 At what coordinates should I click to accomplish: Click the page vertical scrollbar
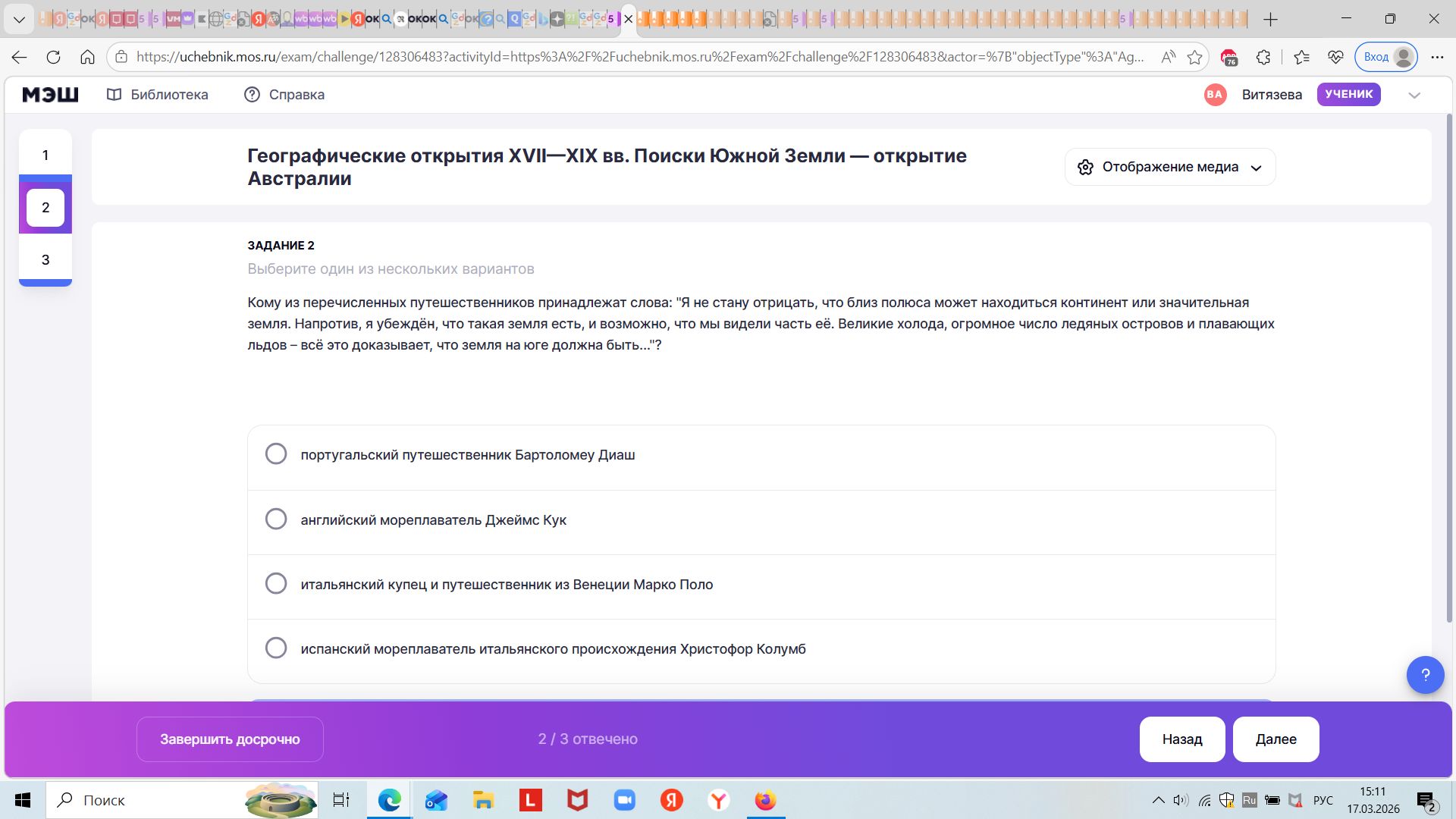click(x=1450, y=368)
